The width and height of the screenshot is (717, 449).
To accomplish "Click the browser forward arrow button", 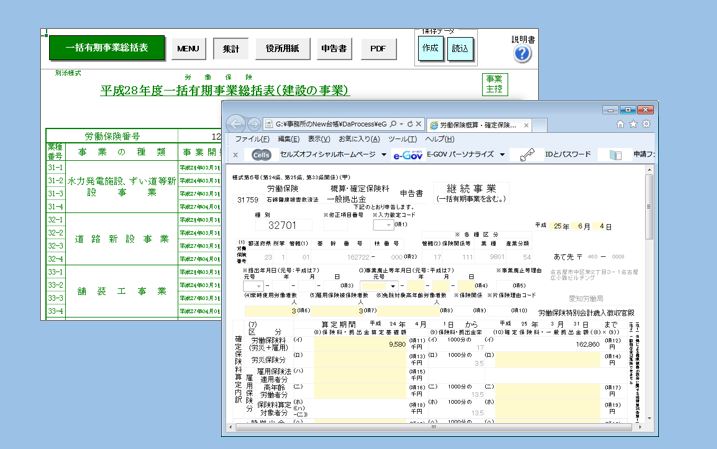I will [251, 123].
